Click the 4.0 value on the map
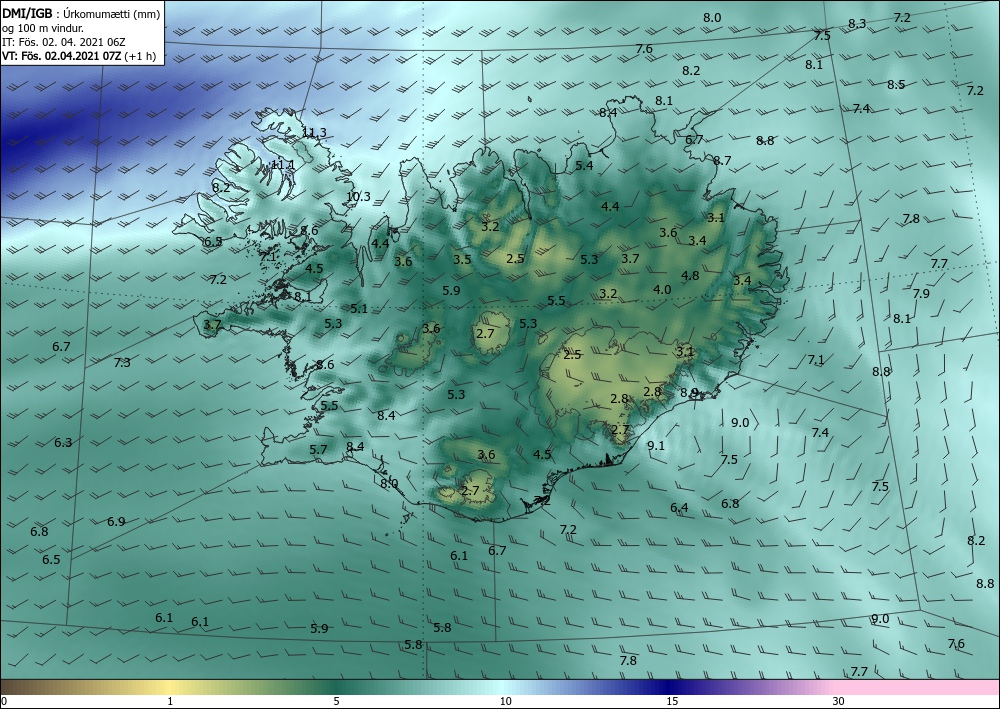The height and width of the screenshot is (709, 1000). point(662,289)
